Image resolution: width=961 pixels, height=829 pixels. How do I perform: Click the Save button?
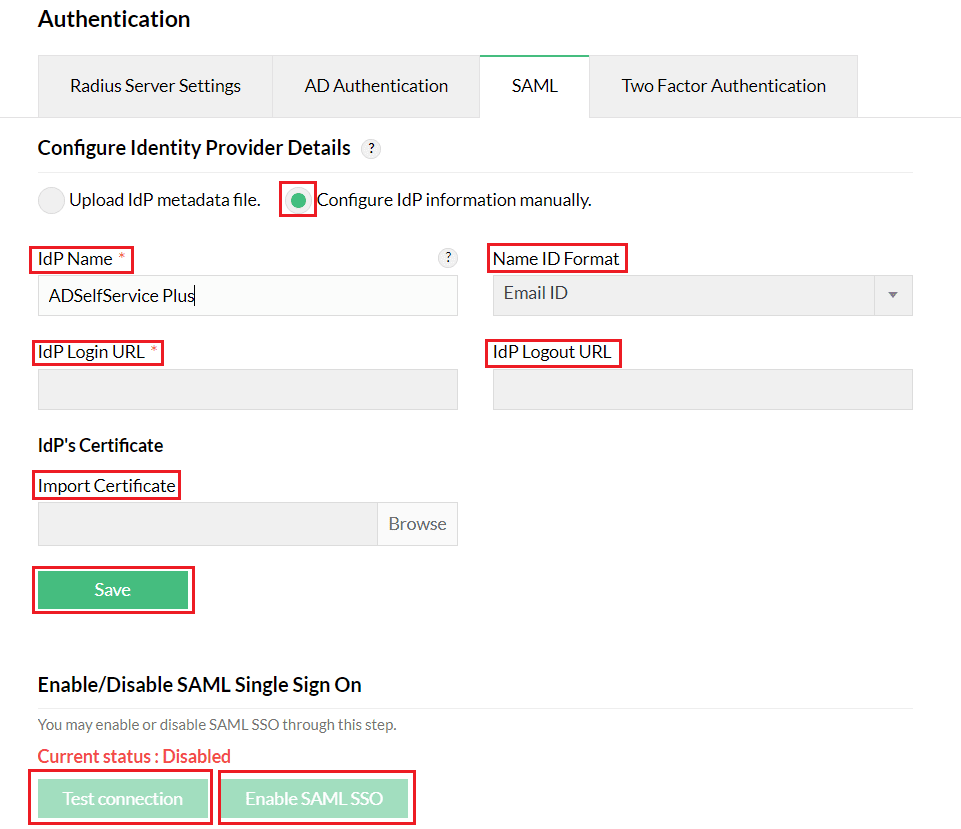point(113,590)
